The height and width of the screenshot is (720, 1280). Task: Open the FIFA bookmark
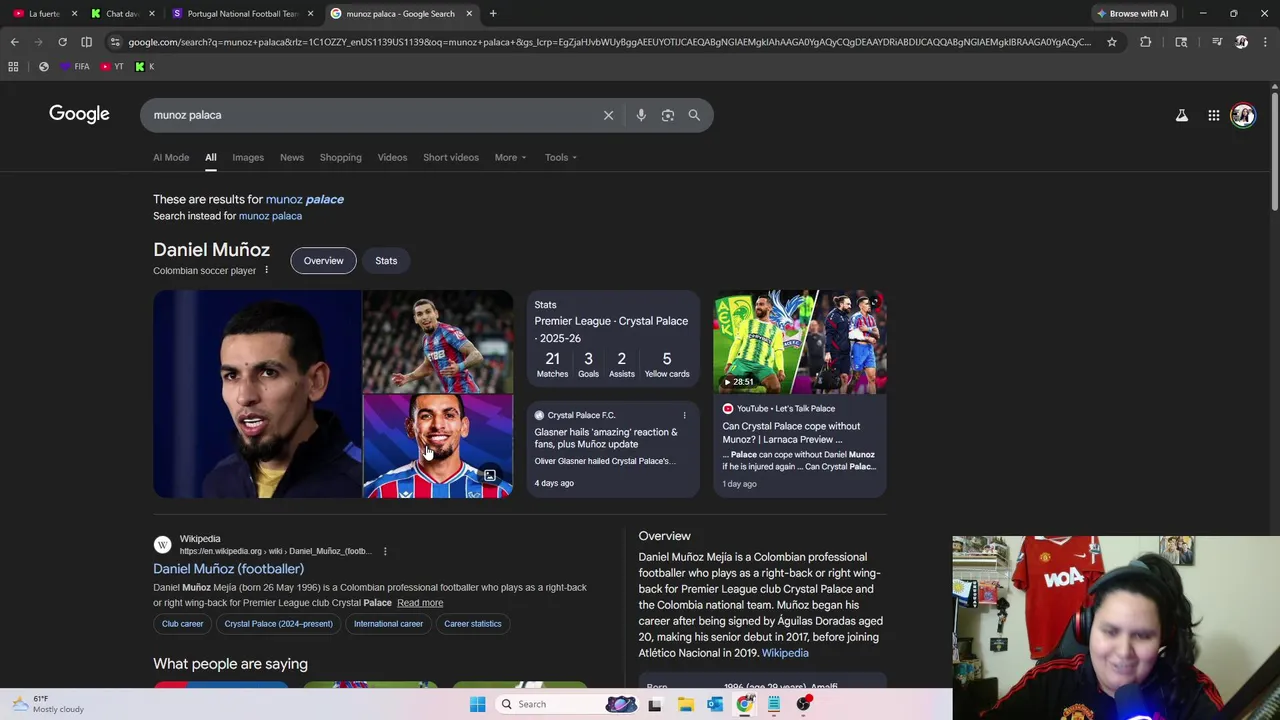click(75, 67)
